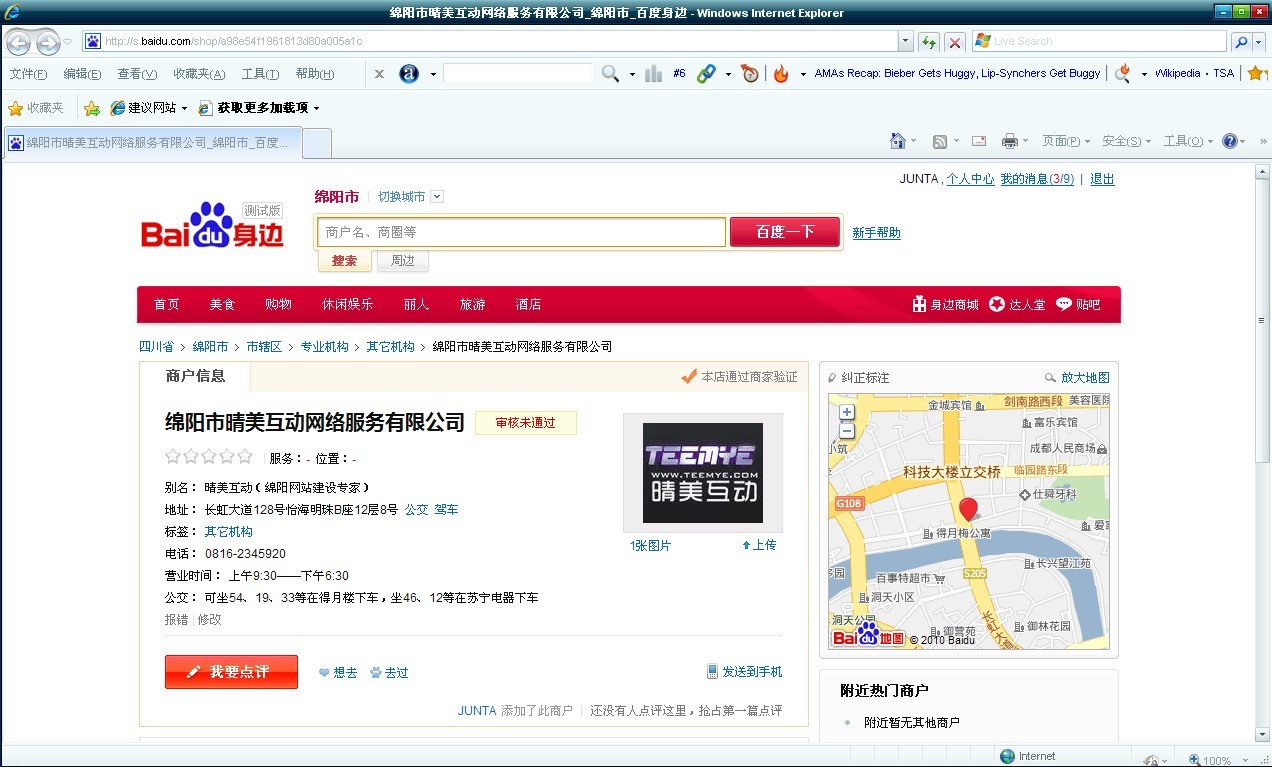
Task: Open the 安全(S) dropdown menu
Action: [1126, 141]
